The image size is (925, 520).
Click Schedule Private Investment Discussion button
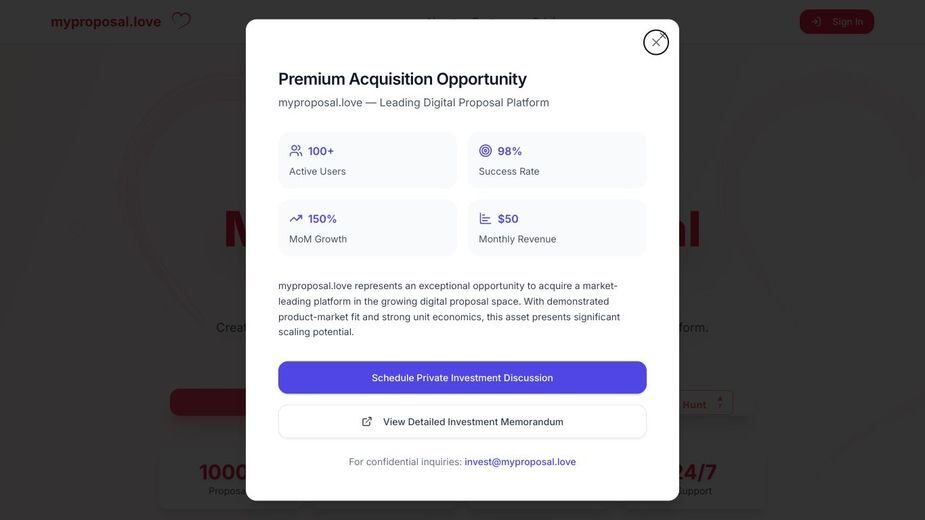pos(462,378)
